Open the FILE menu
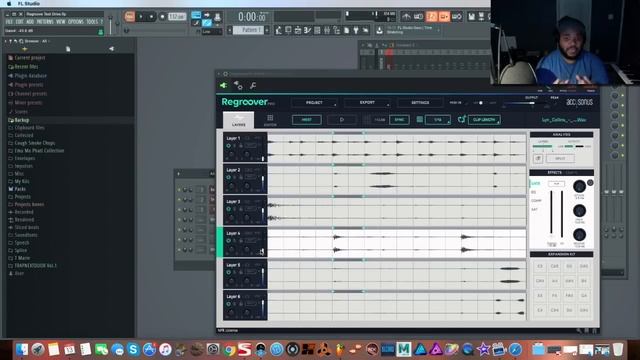This screenshot has height=360, width=640. pyautogui.click(x=9, y=22)
